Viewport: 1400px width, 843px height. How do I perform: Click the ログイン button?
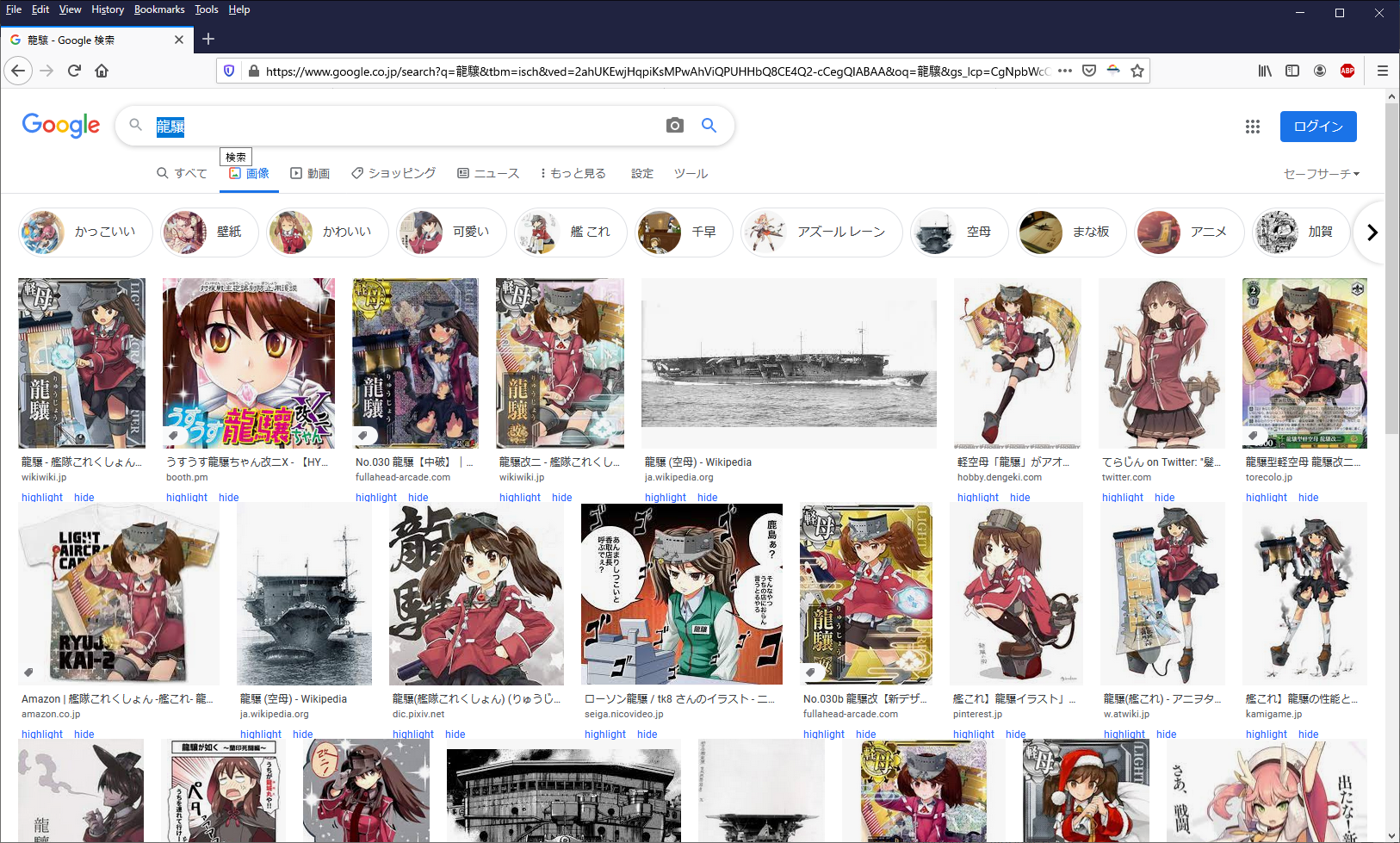tap(1318, 127)
